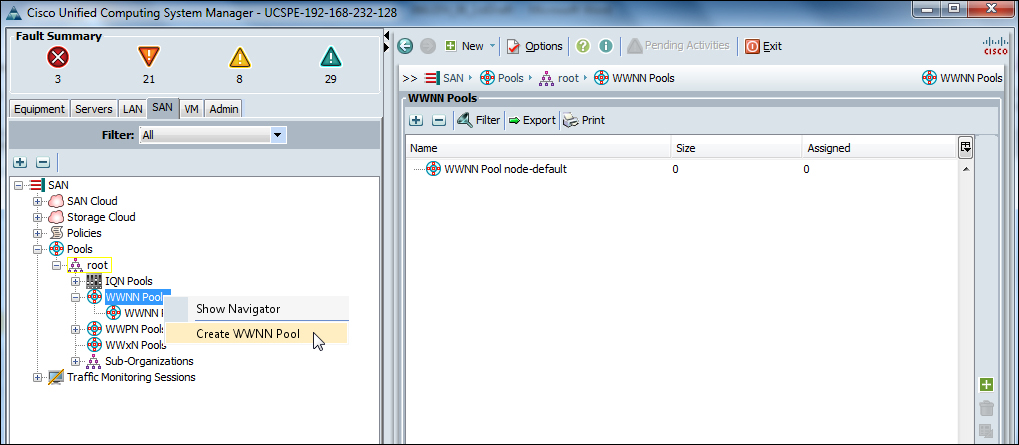Switch to the Admin tab
The image size is (1019, 445).
(224, 109)
